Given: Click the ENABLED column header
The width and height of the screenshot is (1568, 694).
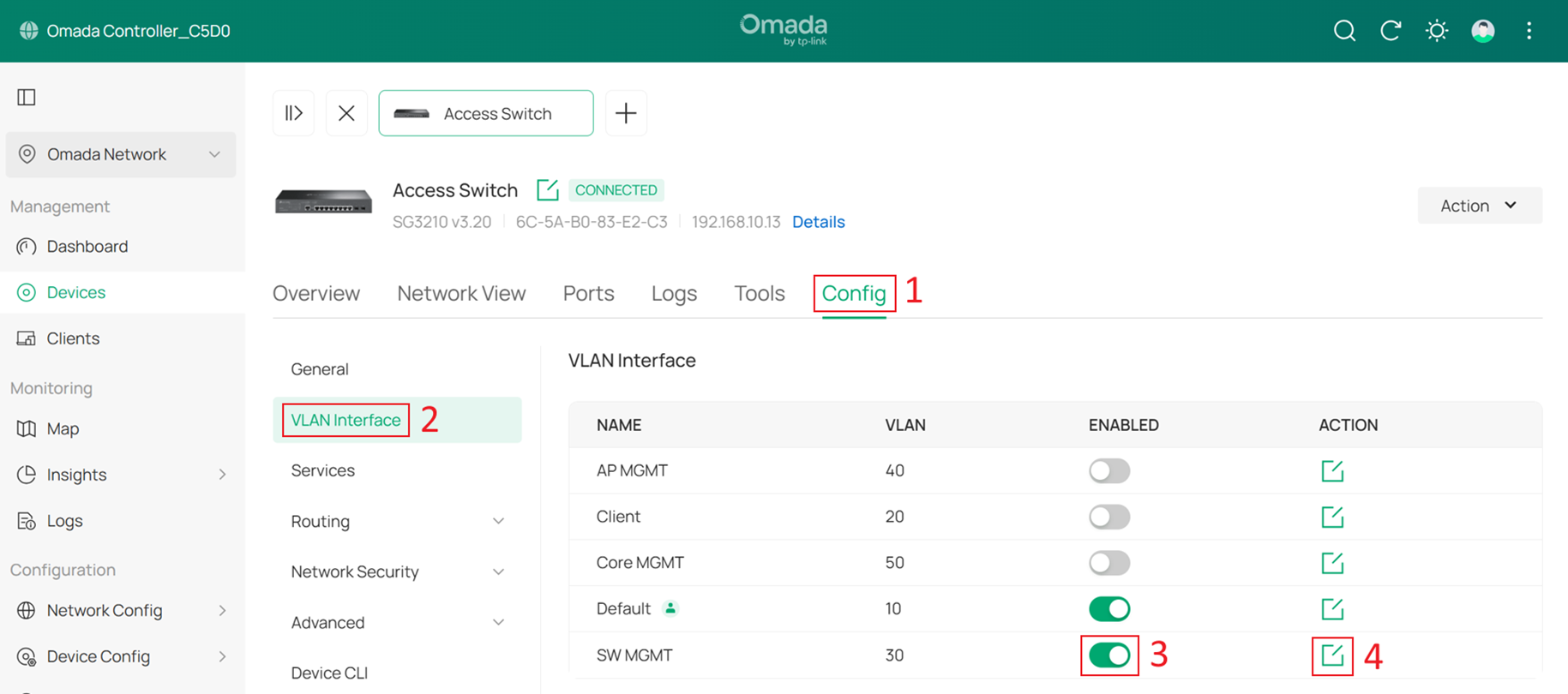Looking at the screenshot, I should click(1124, 425).
